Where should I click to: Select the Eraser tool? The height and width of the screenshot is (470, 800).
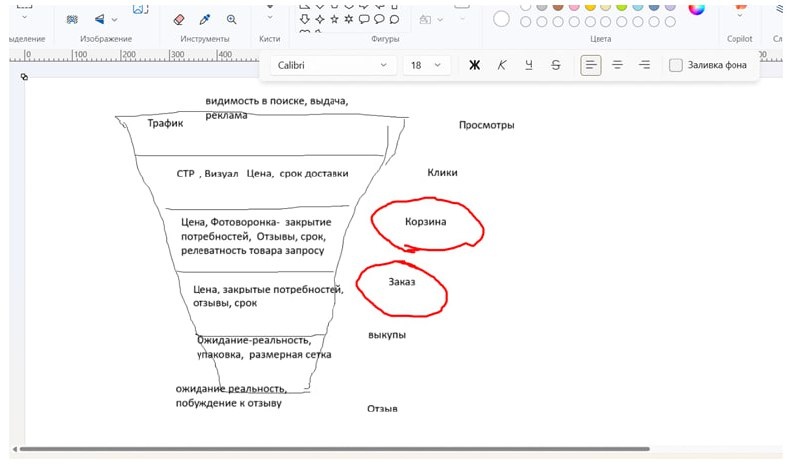(179, 19)
